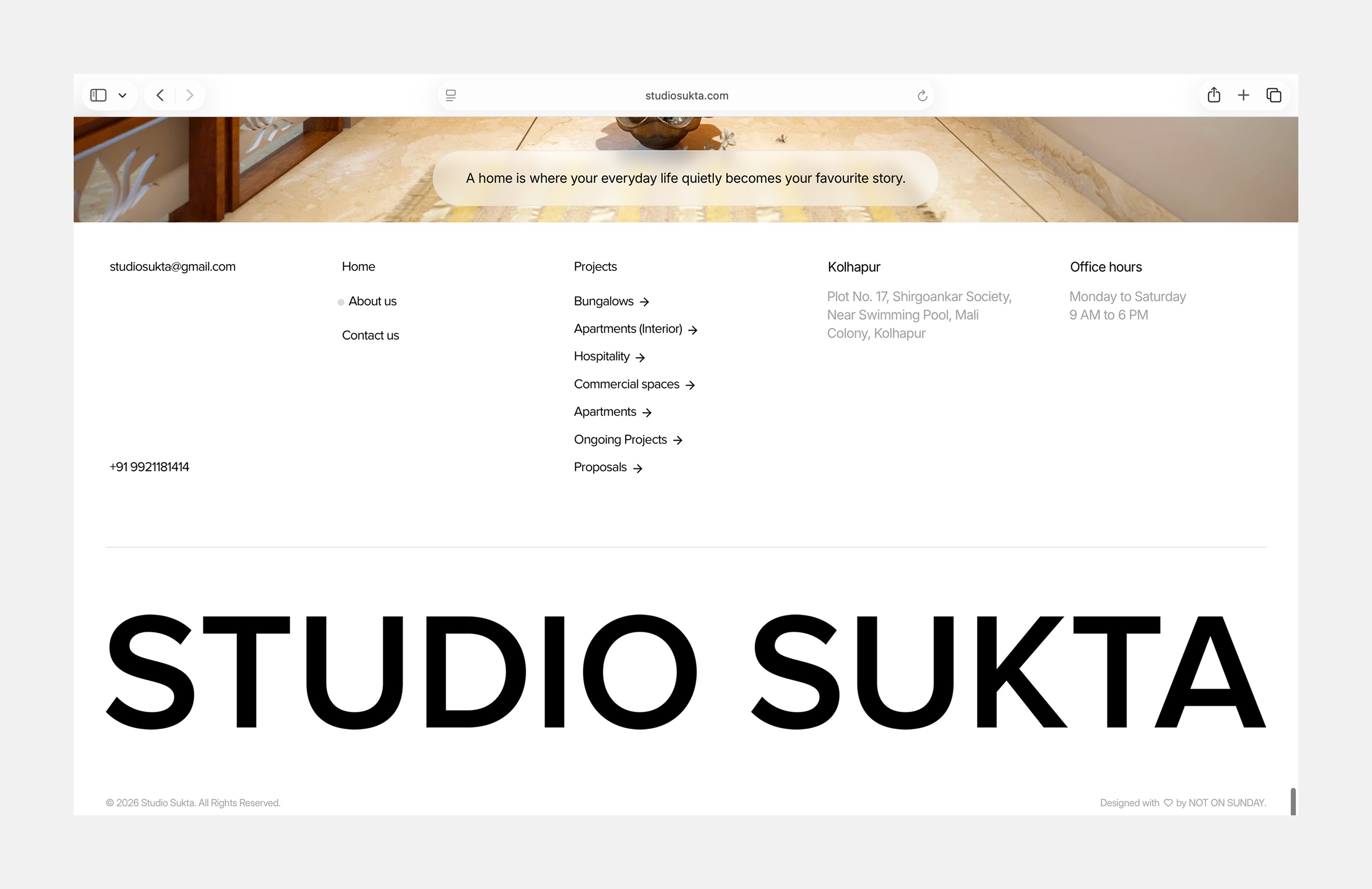Go forward to the next page
The image size is (1372, 889).
click(190, 95)
